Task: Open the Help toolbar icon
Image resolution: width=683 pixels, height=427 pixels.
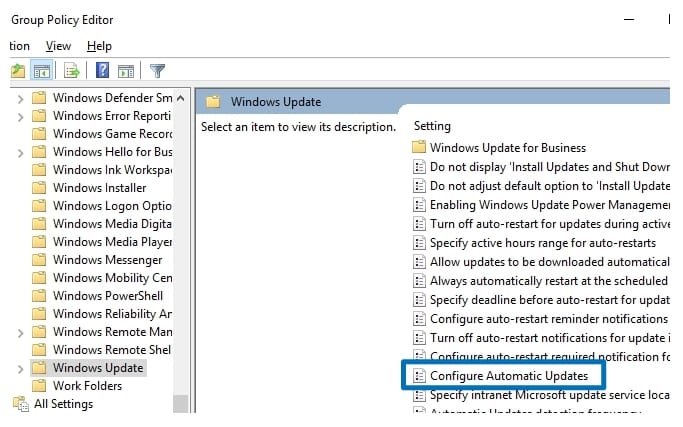Action: (x=102, y=70)
